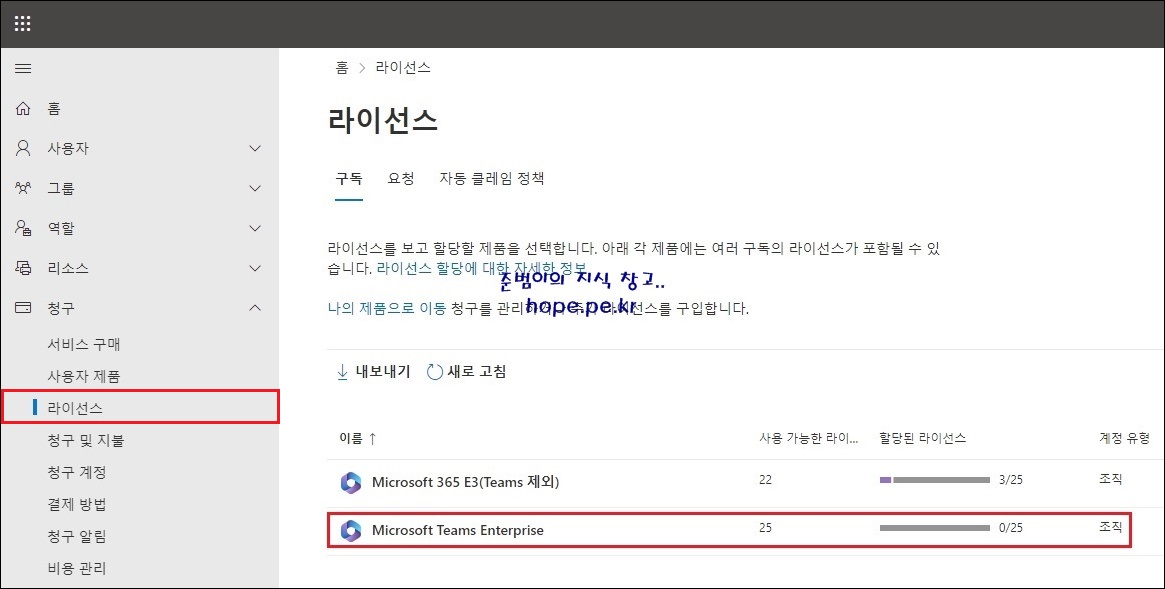Image resolution: width=1165 pixels, height=589 pixels.
Task: Switch to the 구독 tab
Action: click(349, 179)
